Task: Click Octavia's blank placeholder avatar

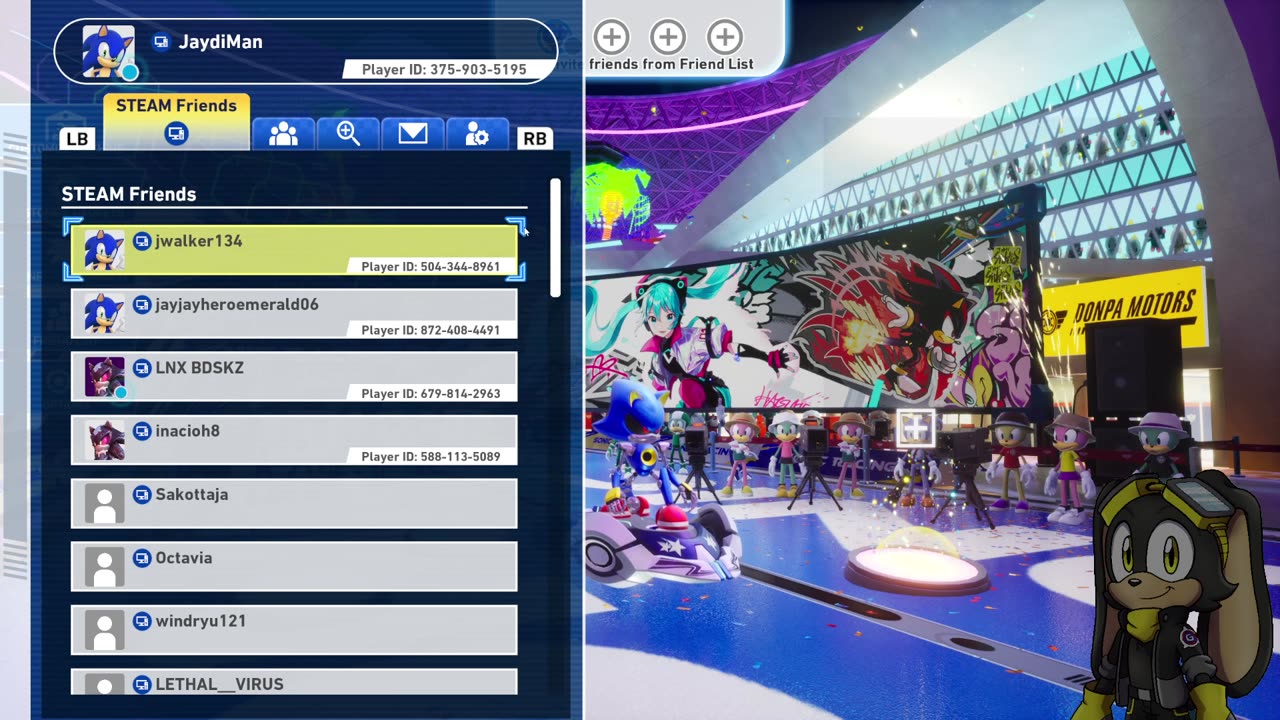Action: 104,567
